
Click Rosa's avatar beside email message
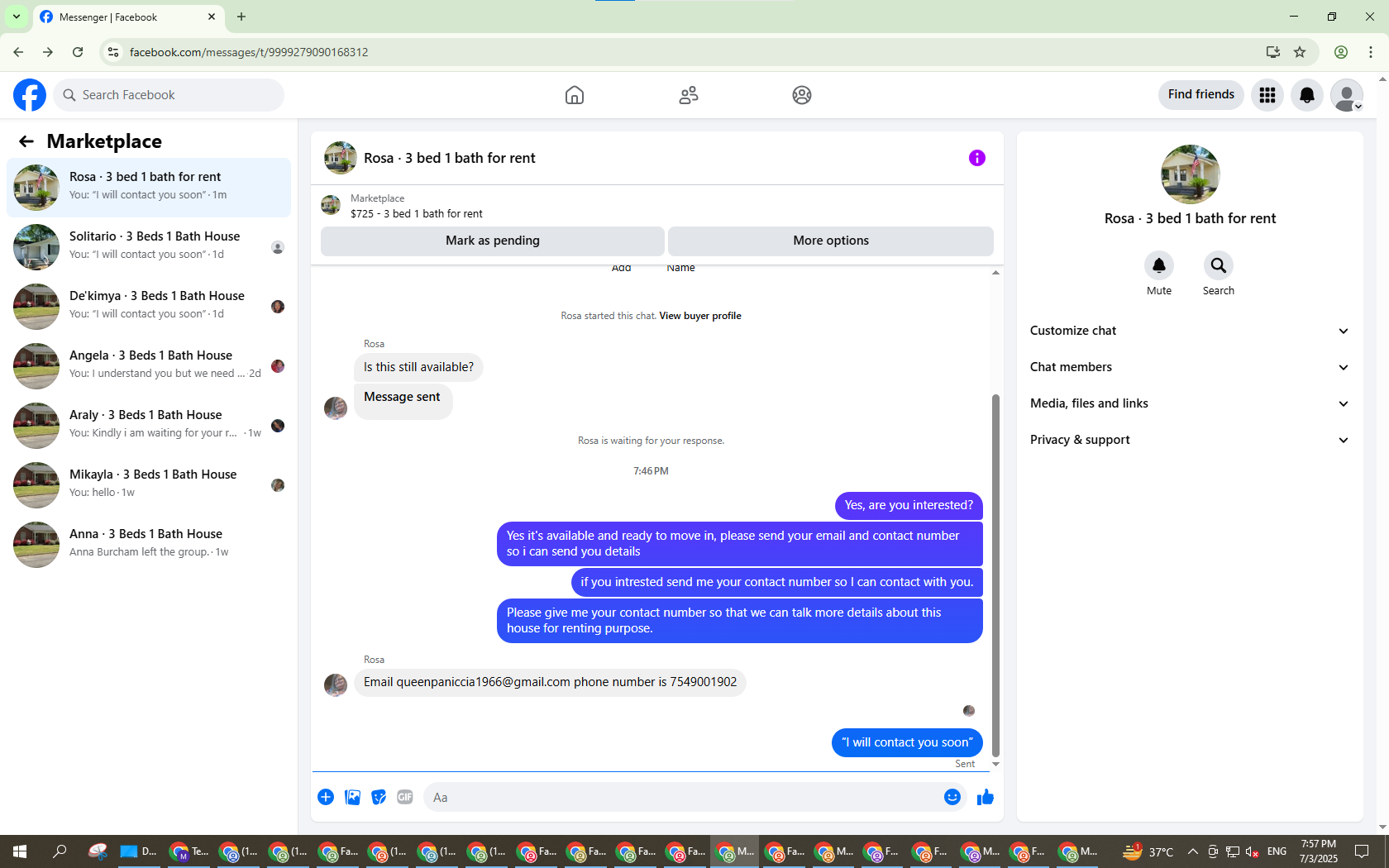(x=336, y=685)
